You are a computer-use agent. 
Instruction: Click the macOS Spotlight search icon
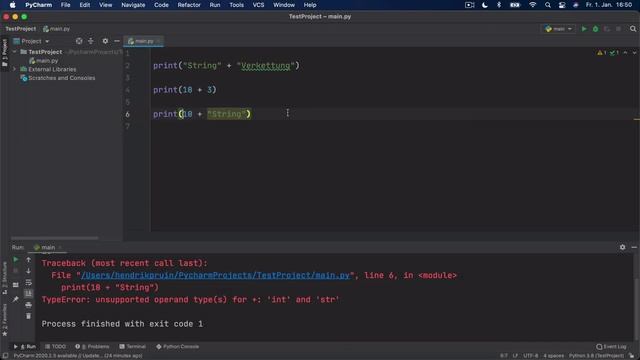click(548, 5)
